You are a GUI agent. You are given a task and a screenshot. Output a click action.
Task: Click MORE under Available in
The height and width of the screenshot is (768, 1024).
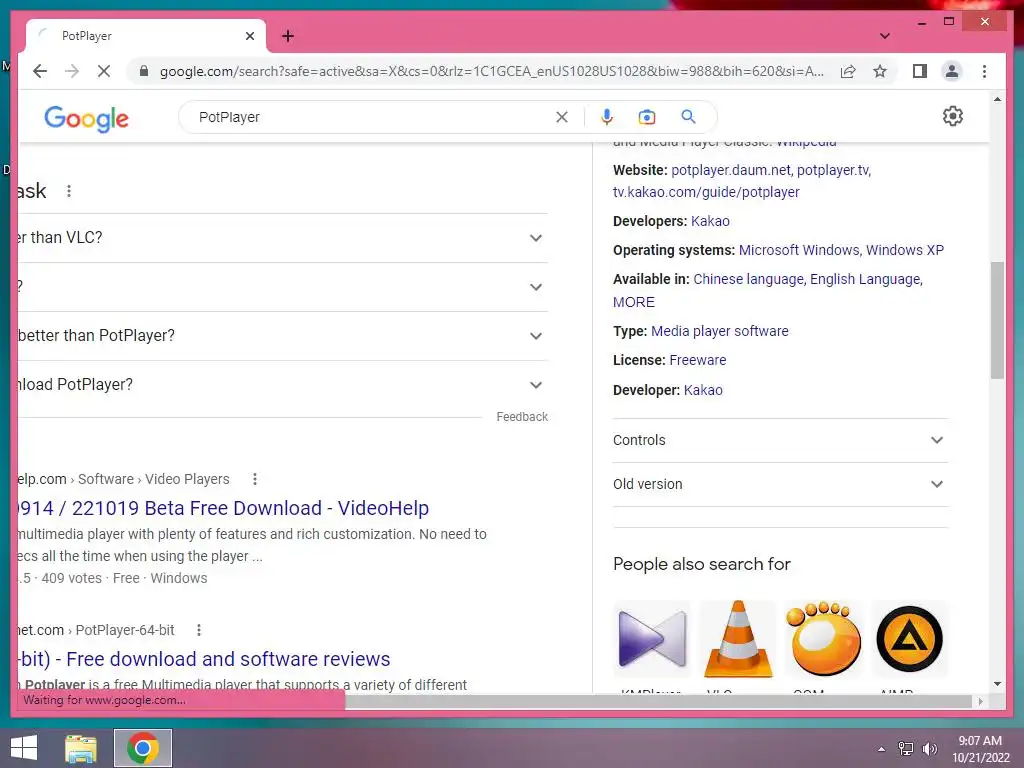tap(633, 302)
